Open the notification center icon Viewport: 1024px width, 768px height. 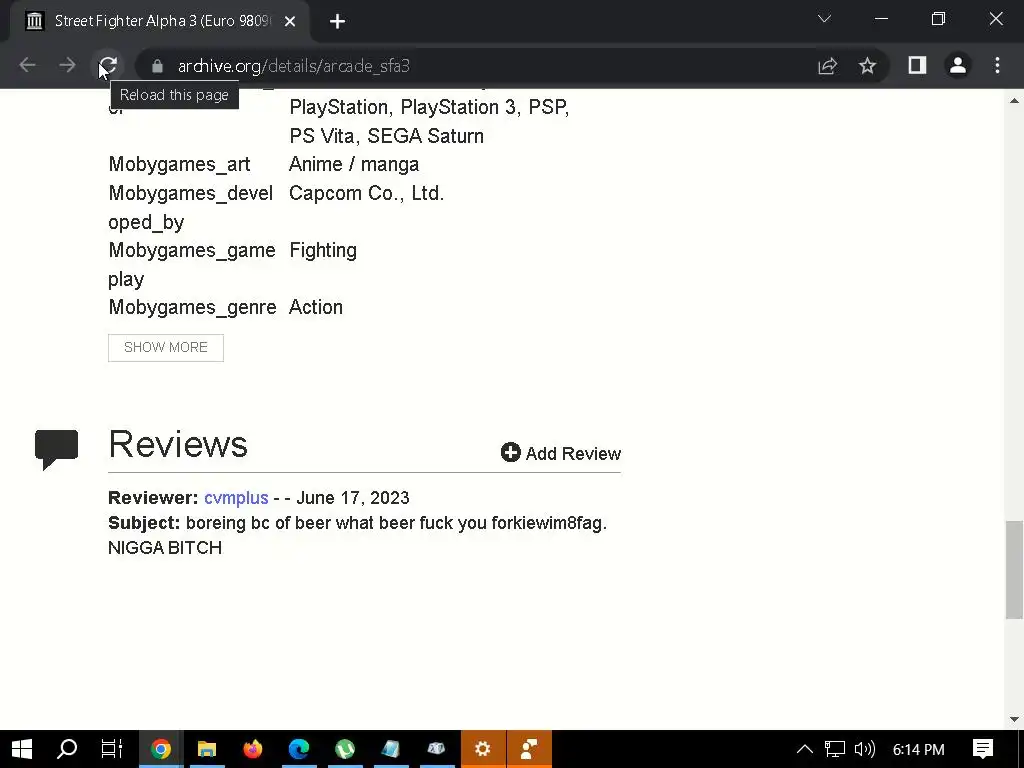pos(983,749)
